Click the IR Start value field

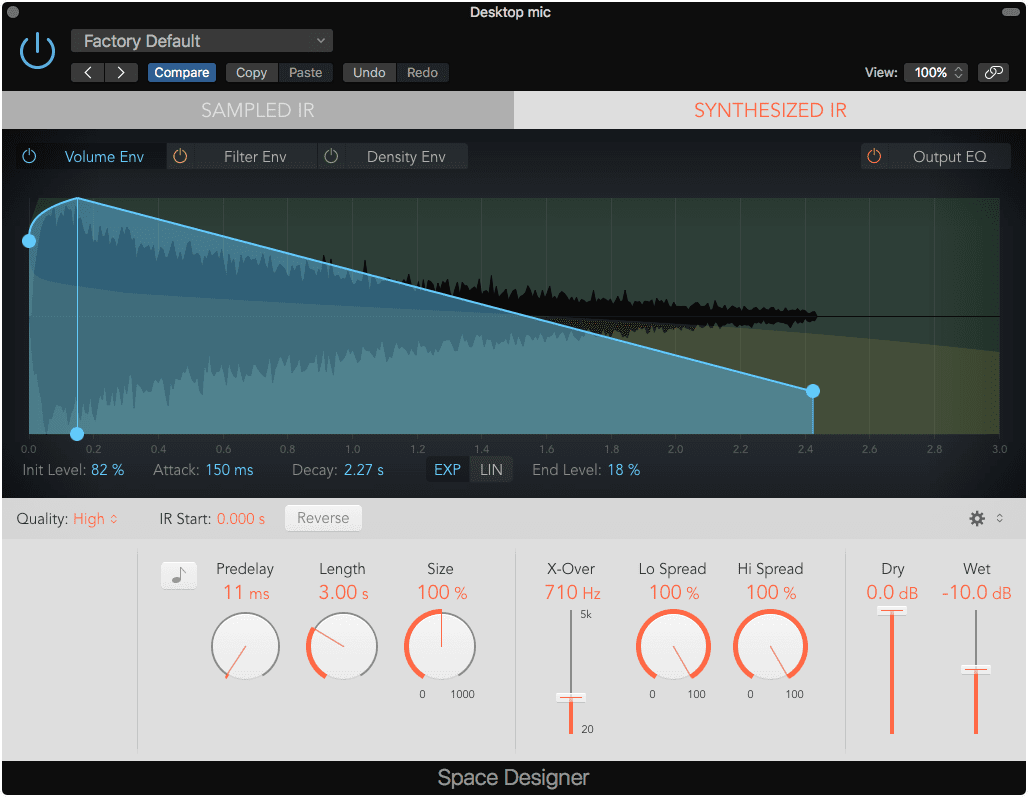click(x=241, y=519)
